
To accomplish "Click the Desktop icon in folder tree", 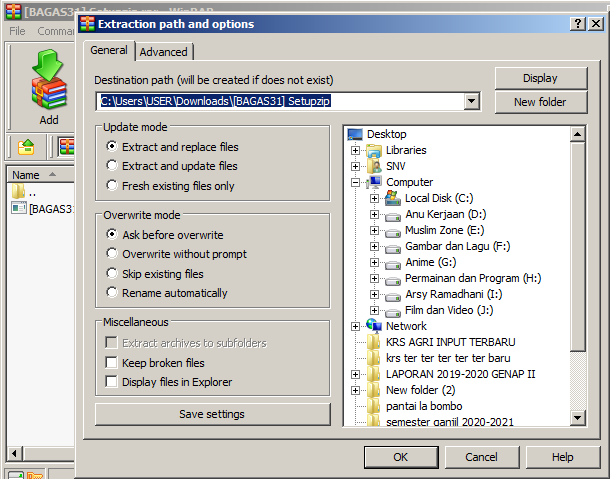I will (355, 134).
